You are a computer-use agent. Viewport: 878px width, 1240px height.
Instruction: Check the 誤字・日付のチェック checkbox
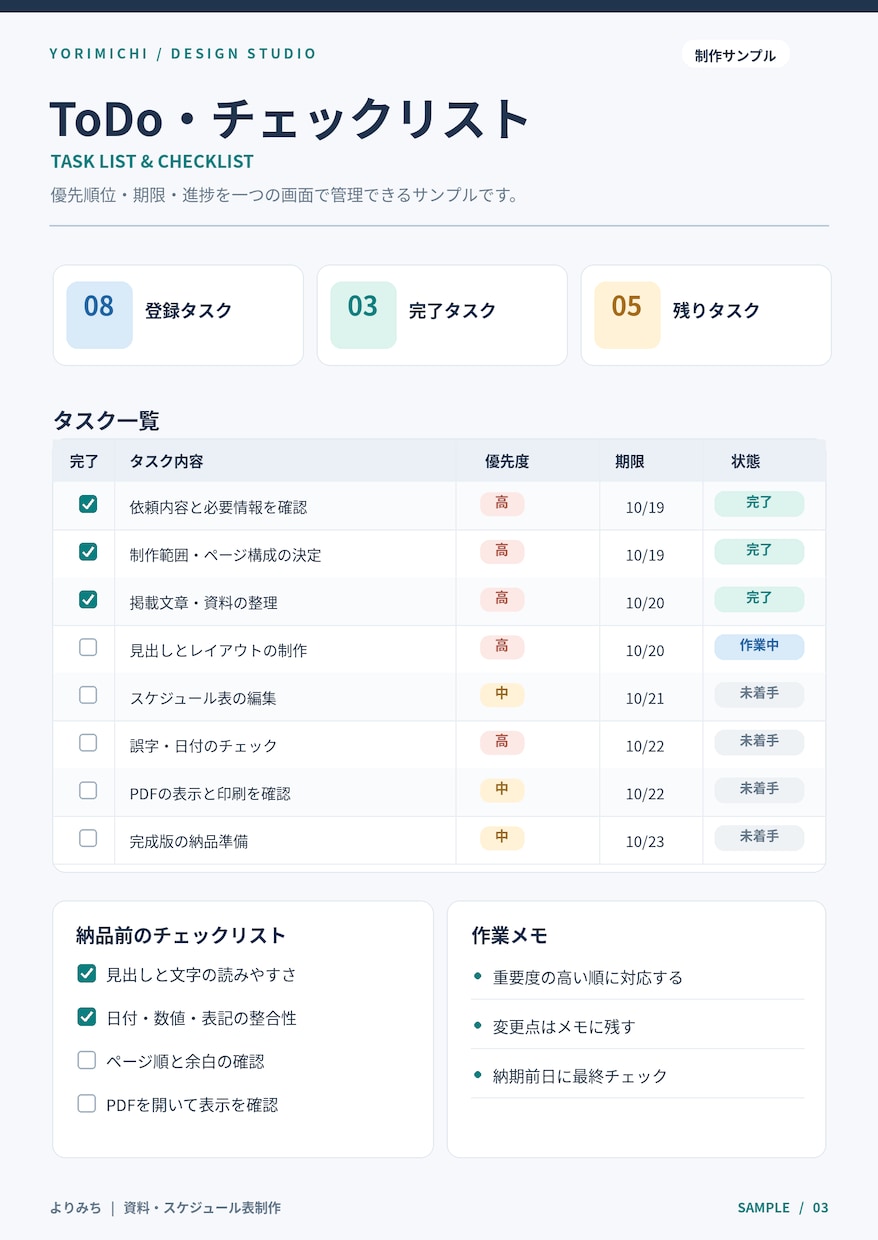(88, 743)
